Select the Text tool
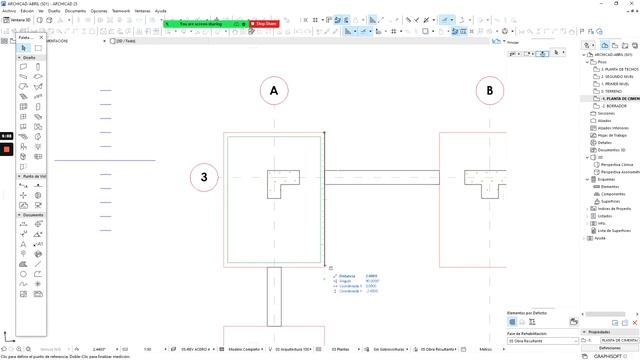 [x=23, y=244]
